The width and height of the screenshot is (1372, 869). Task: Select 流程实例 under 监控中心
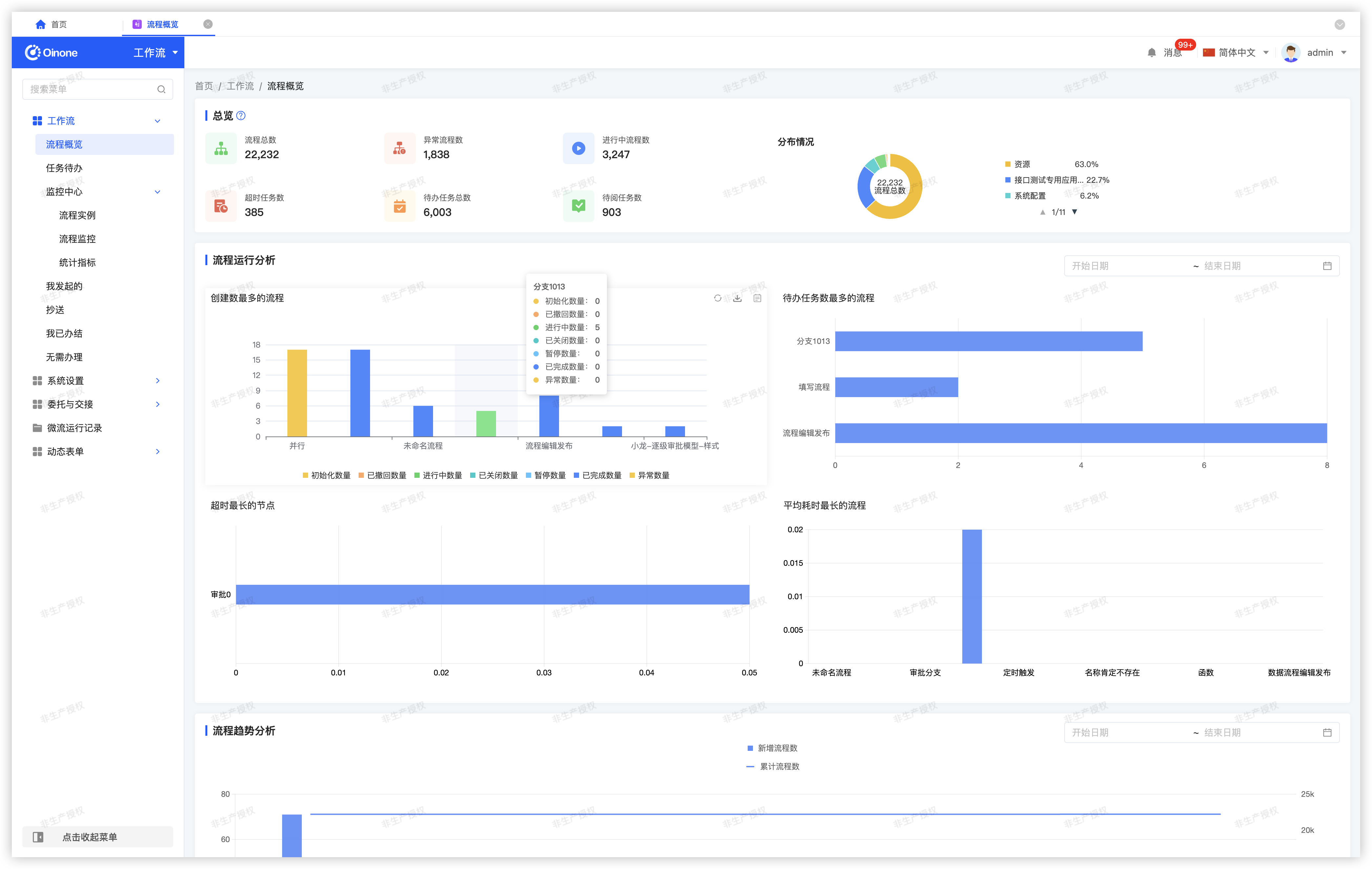click(77, 215)
